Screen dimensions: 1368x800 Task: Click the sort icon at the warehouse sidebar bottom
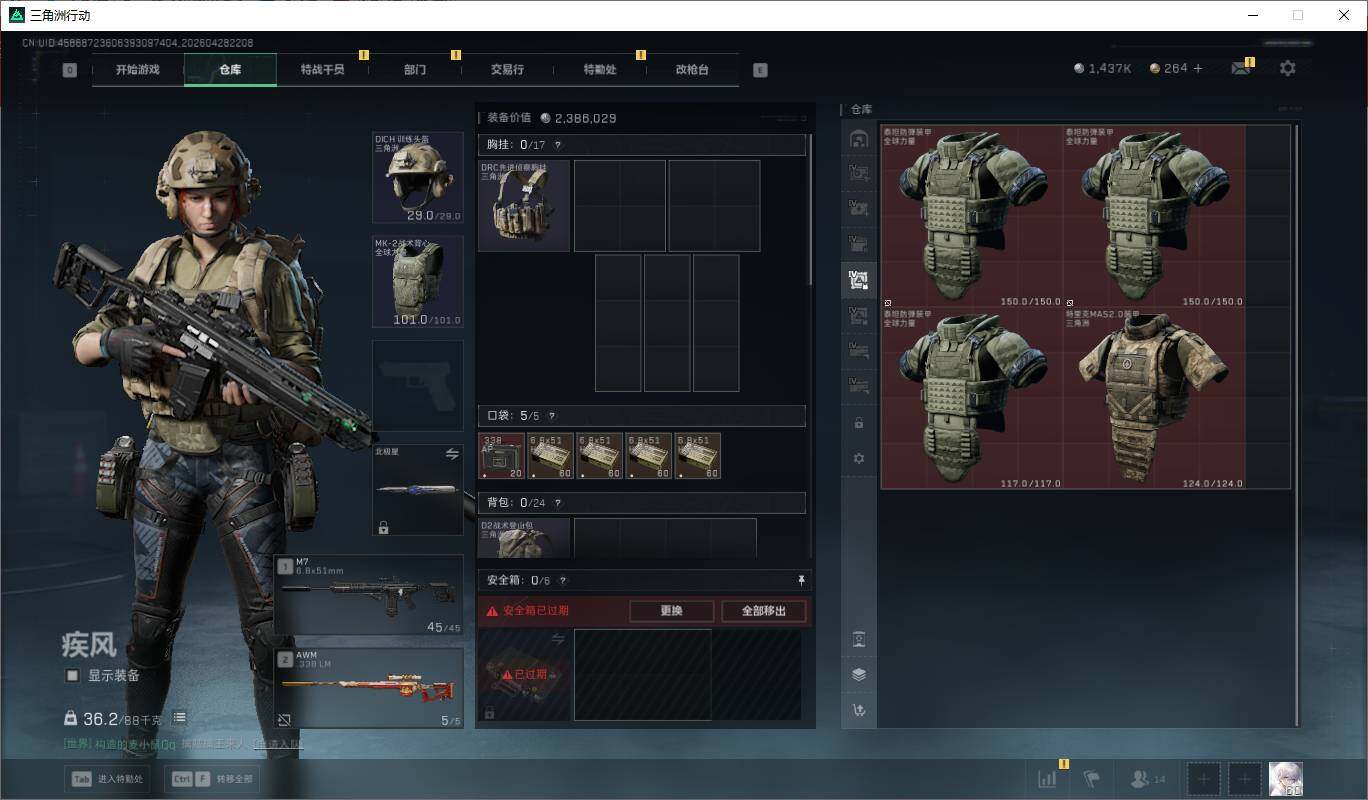[x=858, y=710]
